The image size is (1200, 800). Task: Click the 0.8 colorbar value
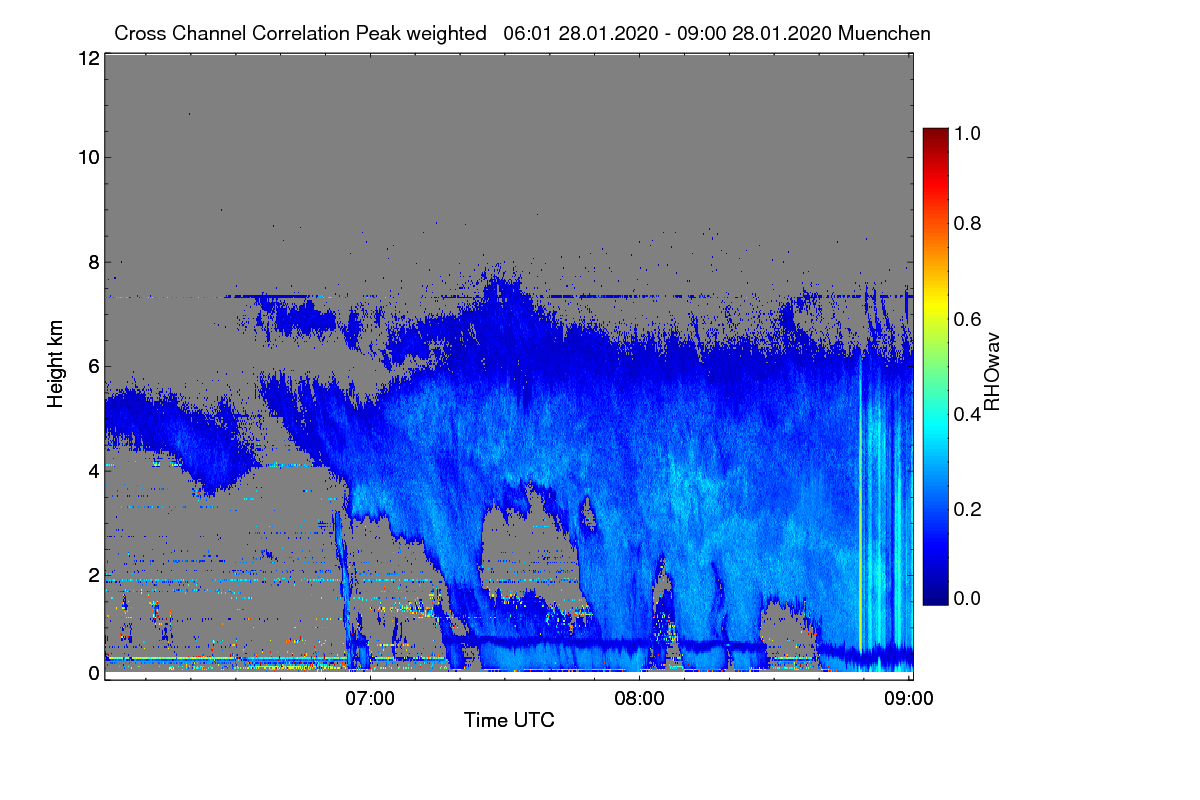pos(966,223)
